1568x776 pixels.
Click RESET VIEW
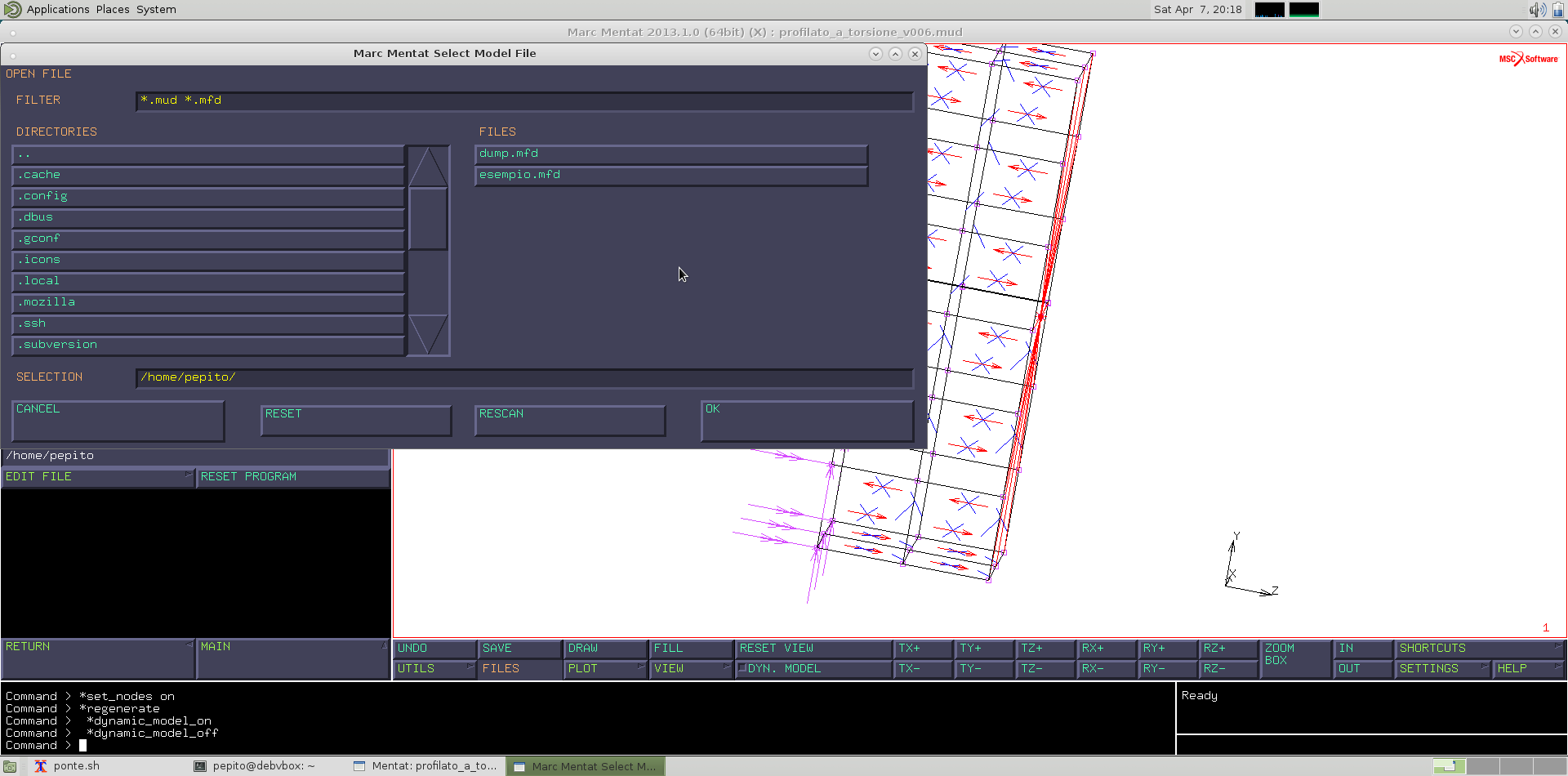813,649
